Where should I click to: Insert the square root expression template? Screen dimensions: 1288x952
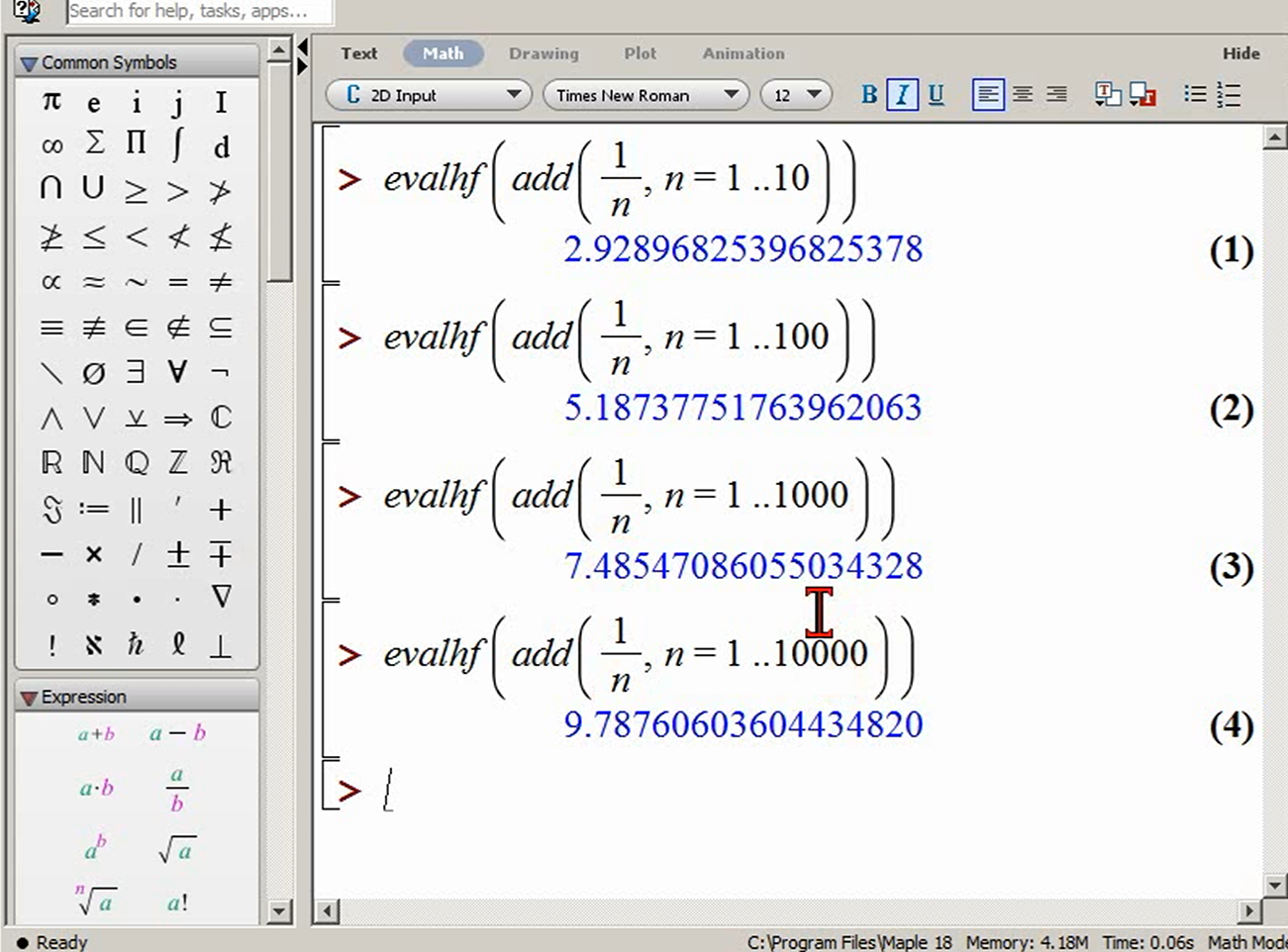177,849
